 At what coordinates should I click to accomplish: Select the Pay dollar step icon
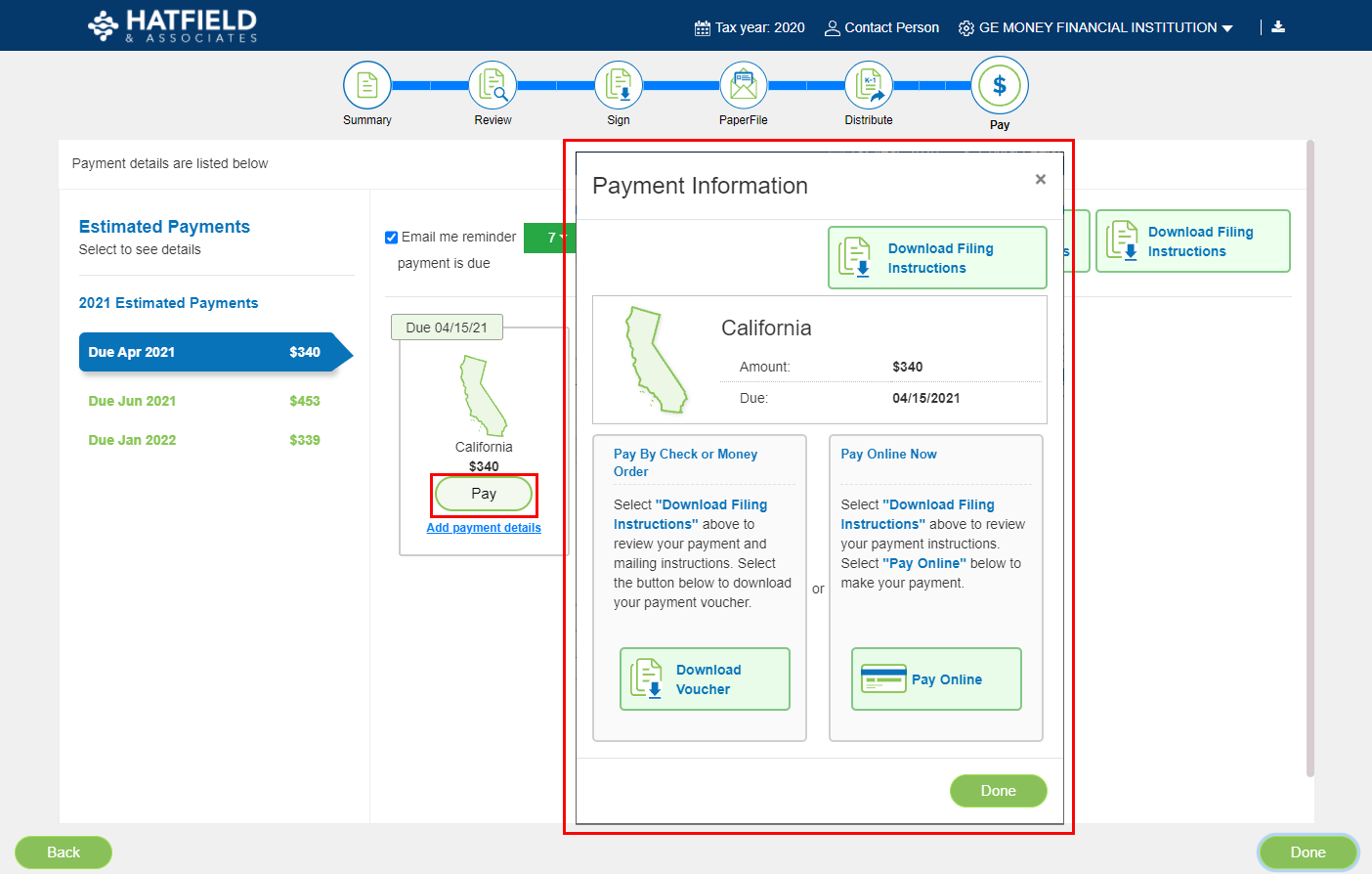1000,85
